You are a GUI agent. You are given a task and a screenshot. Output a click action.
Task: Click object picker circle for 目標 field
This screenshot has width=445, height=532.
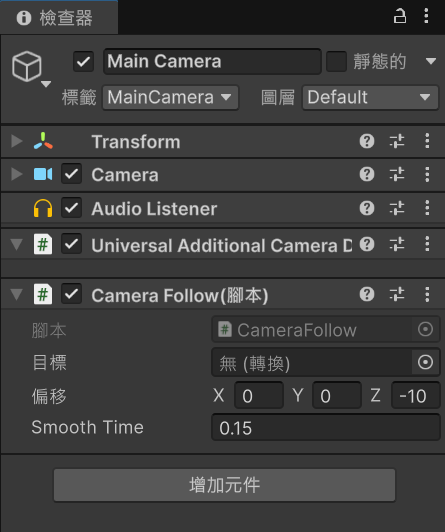425,362
